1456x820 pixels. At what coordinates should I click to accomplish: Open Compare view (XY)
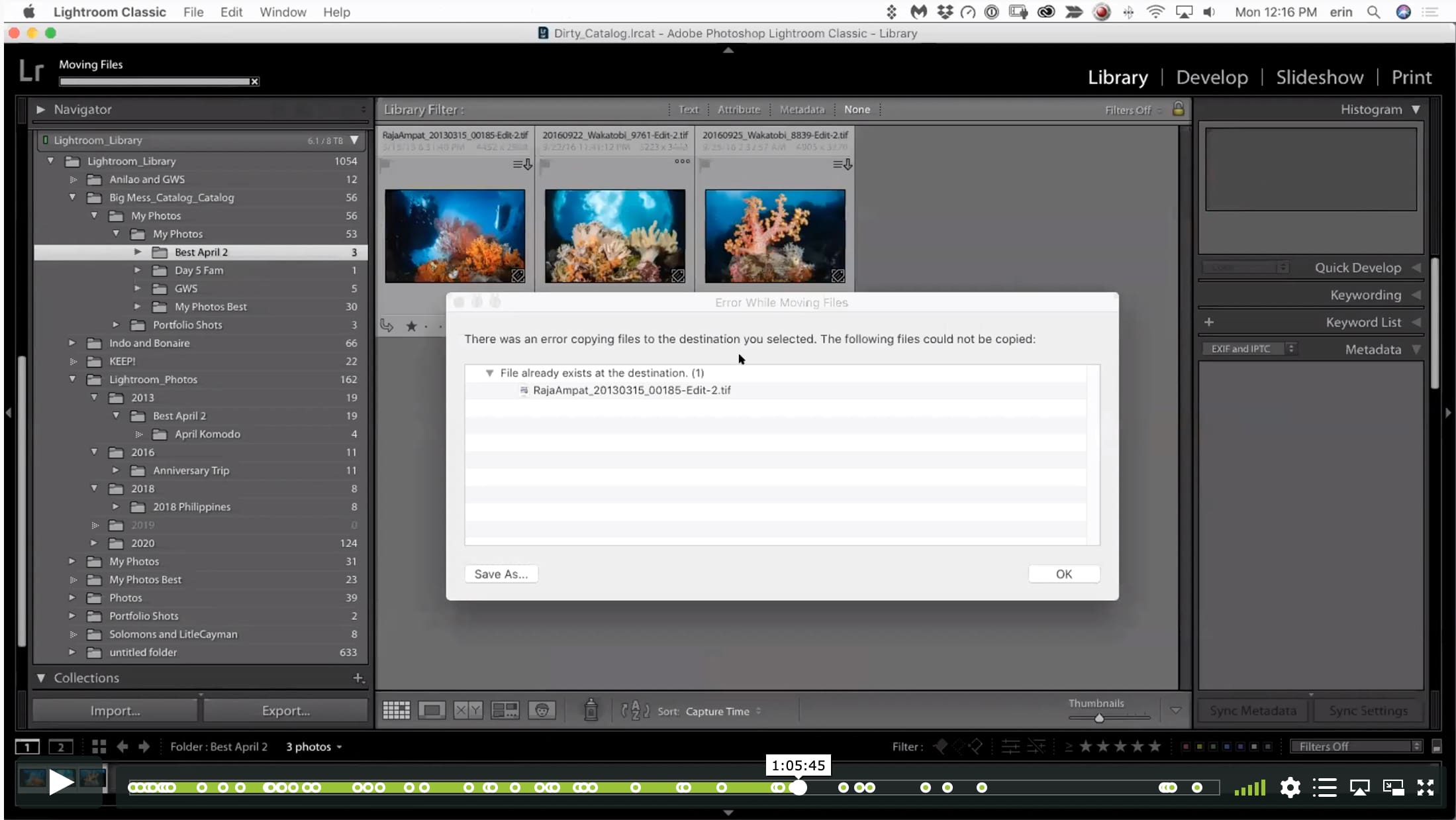(x=468, y=711)
